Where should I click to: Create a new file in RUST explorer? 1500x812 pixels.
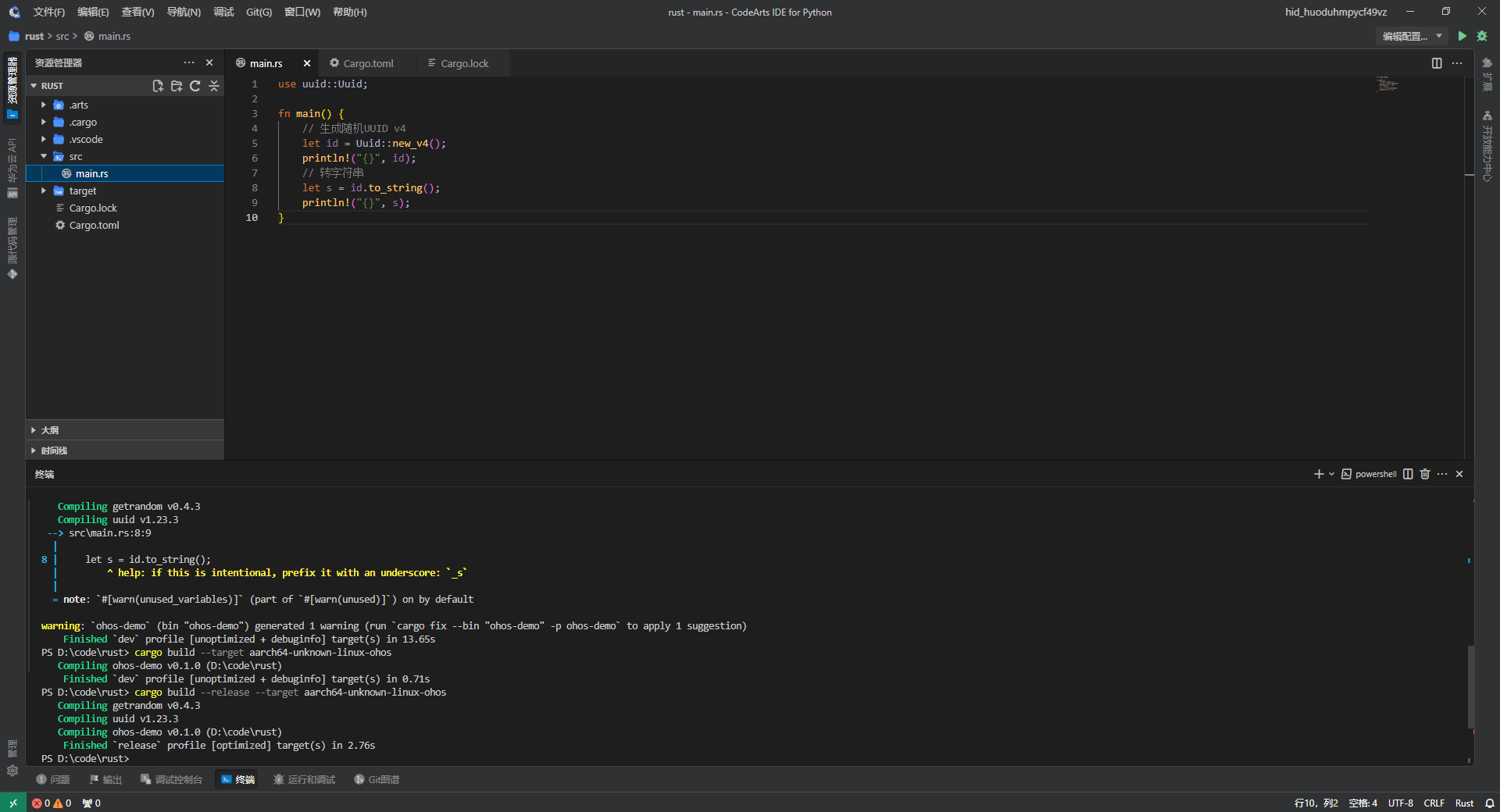coord(158,86)
